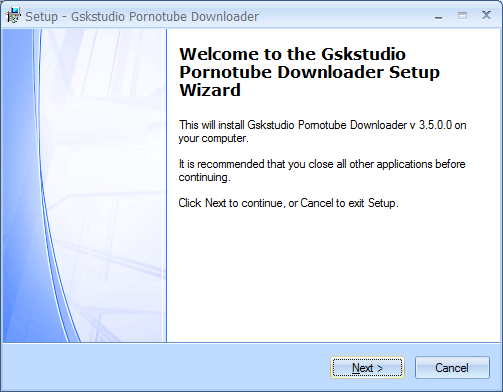Click the 'Setup - Gskstudio' title bar text

coord(142,16)
